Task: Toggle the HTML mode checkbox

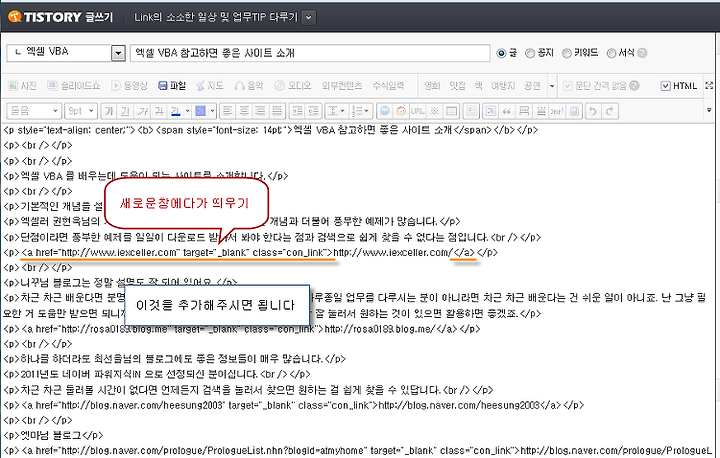Action: click(x=665, y=85)
